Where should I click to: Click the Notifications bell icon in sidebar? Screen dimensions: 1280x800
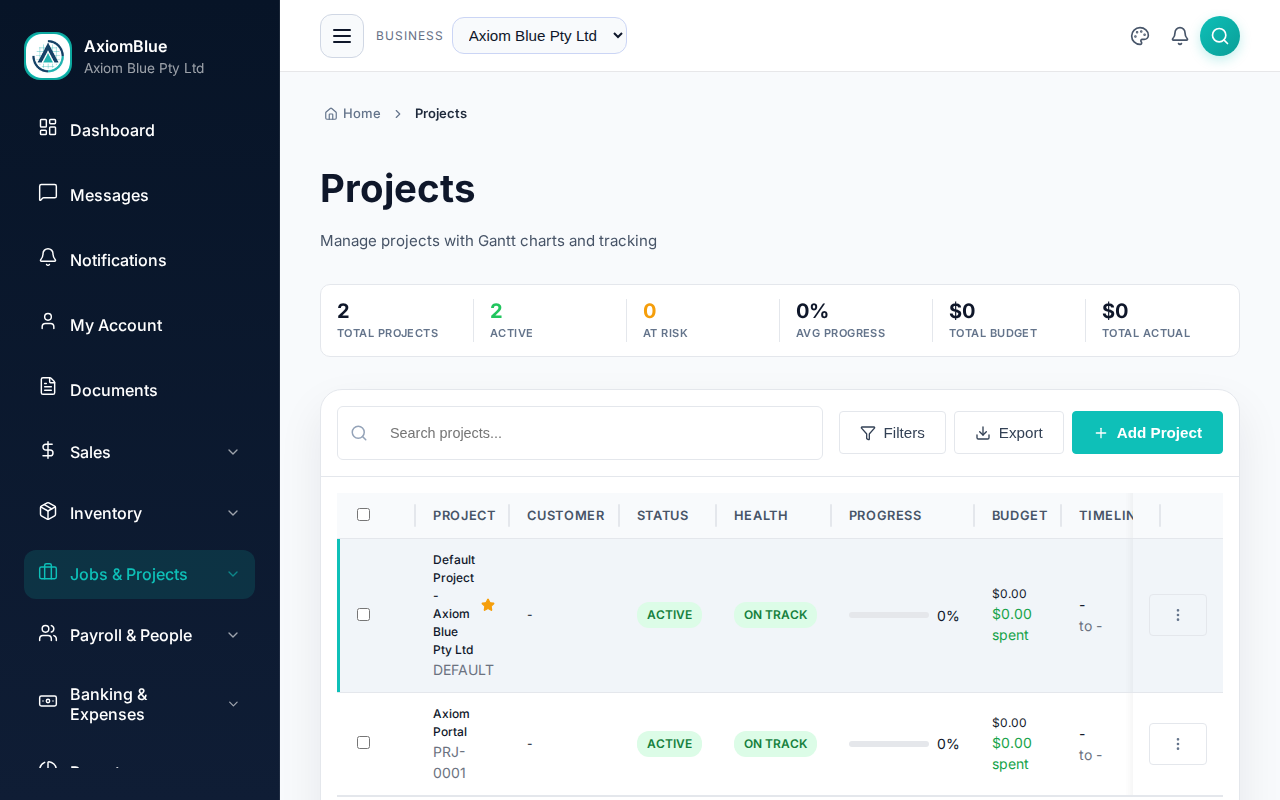[48, 257]
